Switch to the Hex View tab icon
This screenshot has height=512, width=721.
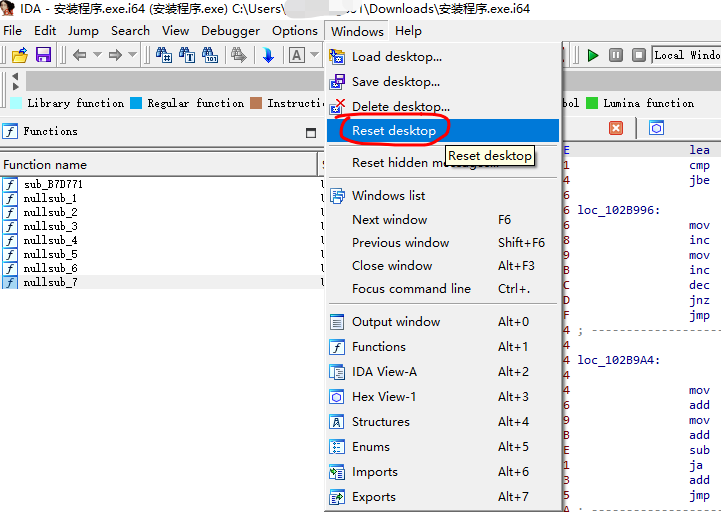coord(656,128)
